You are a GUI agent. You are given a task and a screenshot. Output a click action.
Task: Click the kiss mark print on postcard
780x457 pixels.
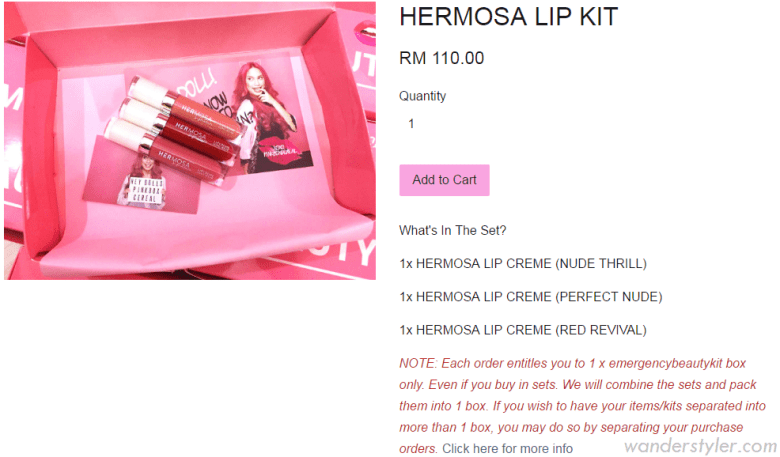tap(279, 148)
